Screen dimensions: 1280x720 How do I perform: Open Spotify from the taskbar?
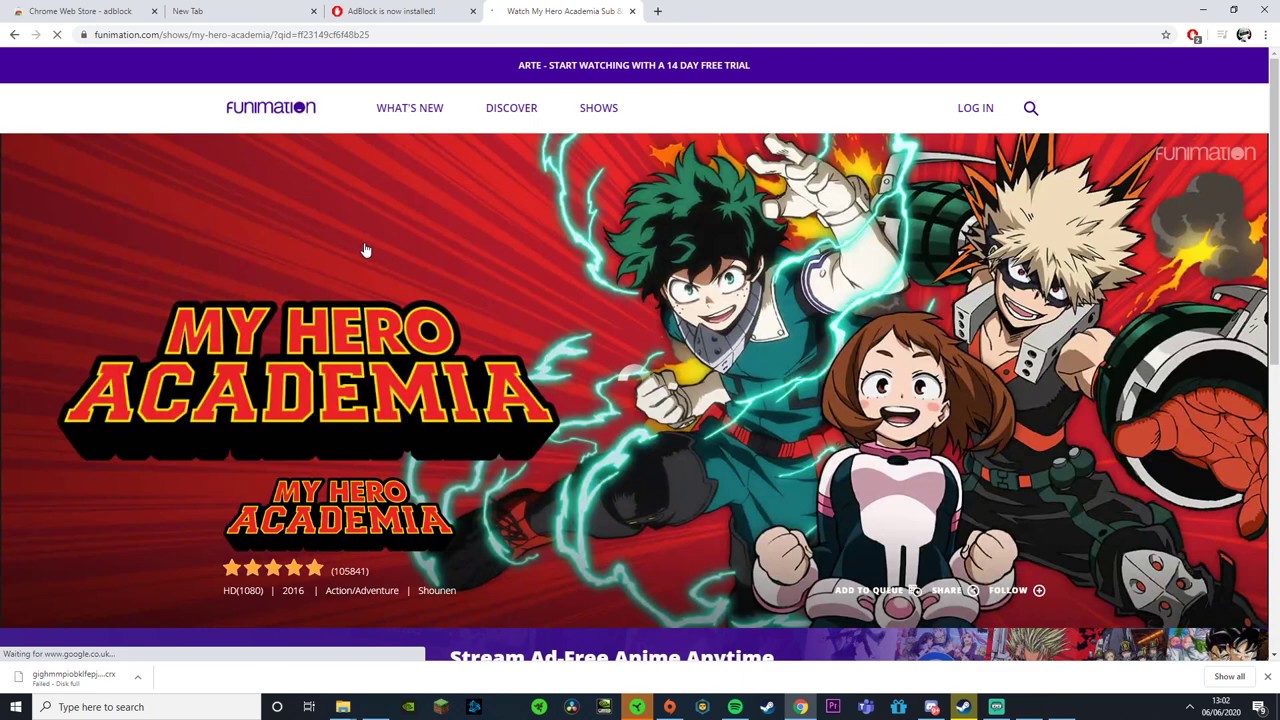coord(735,707)
